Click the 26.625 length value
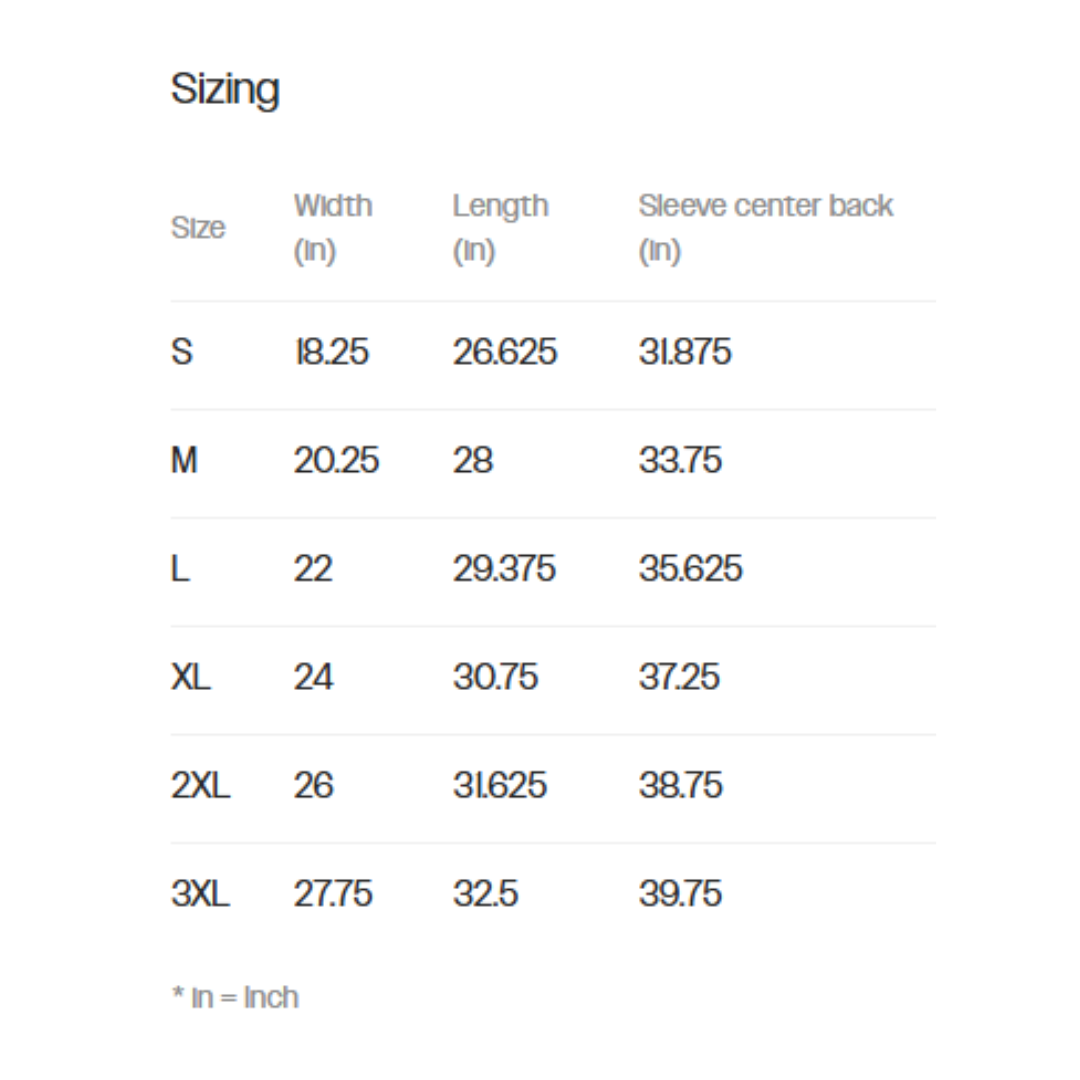Screen dimensions: 1080x1080 [x=504, y=351]
